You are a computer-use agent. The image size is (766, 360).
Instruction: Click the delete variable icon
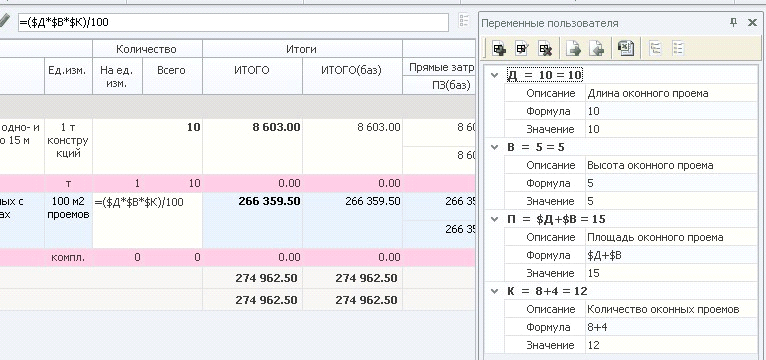point(545,48)
